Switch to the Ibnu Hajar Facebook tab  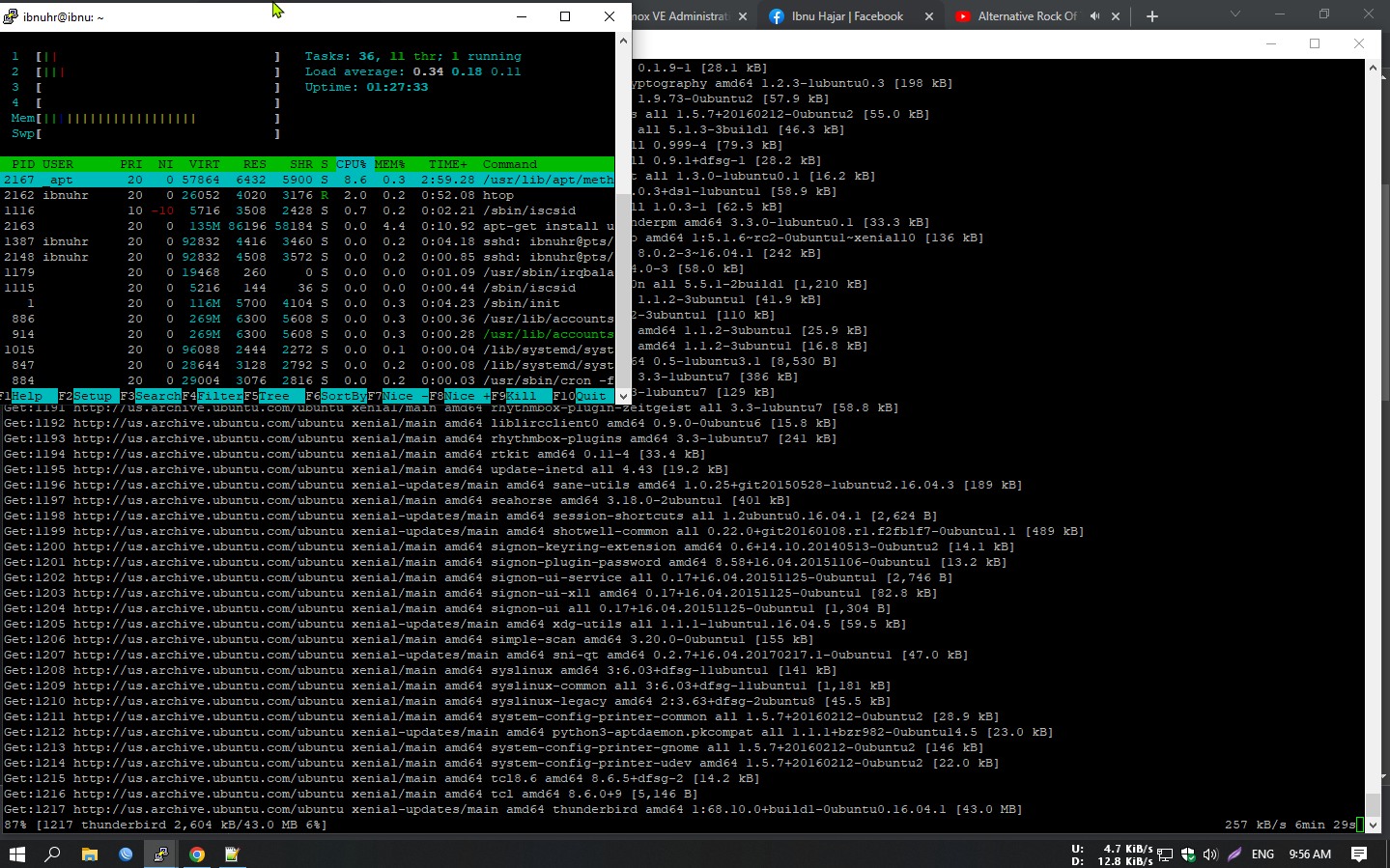click(850, 15)
